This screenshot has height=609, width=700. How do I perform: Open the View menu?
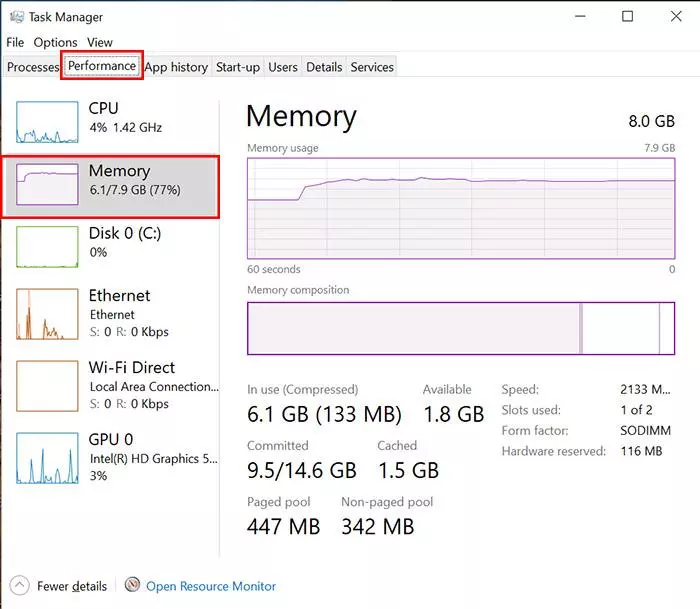click(100, 42)
